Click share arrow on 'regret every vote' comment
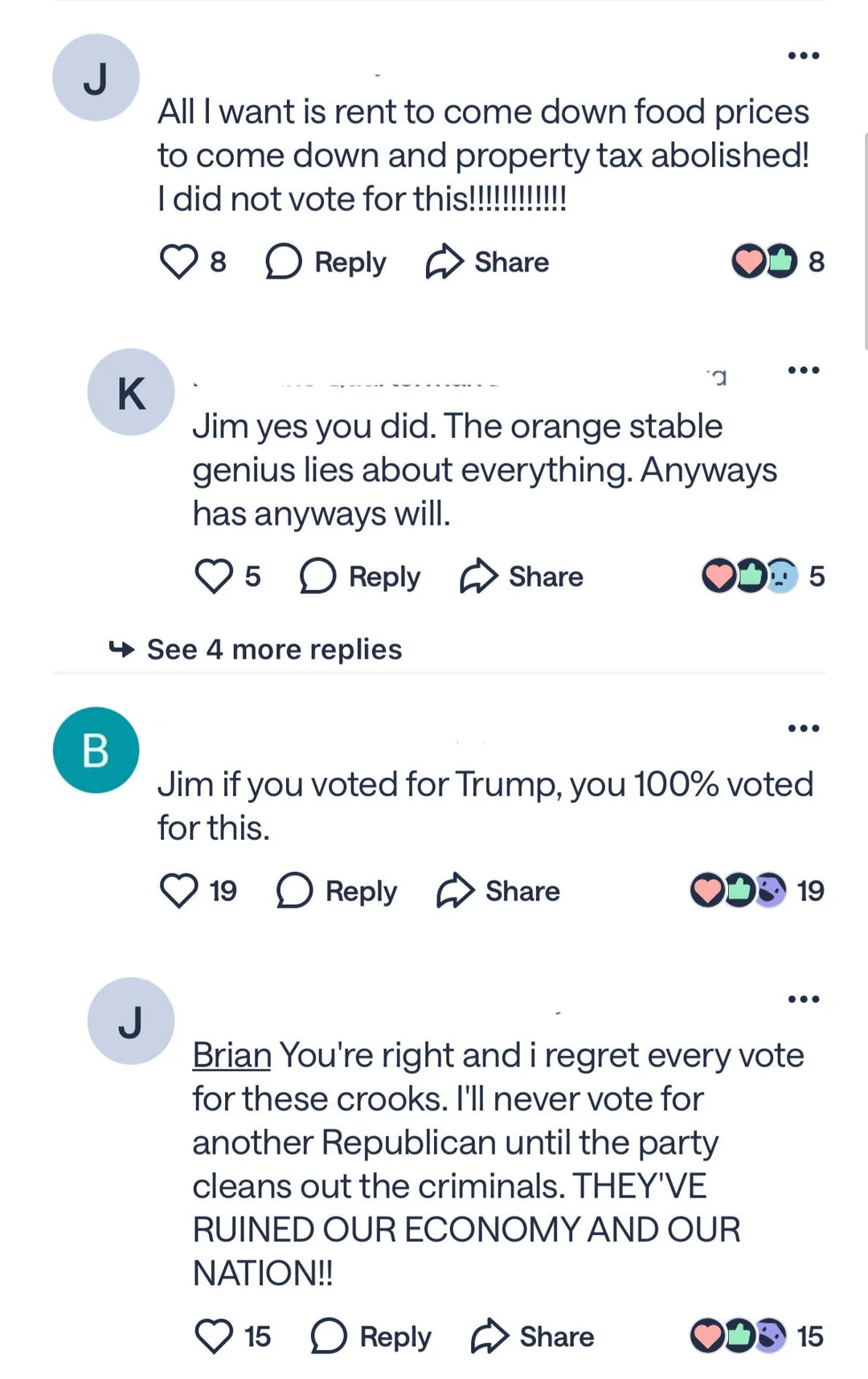Image resolution: width=868 pixels, height=1379 pixels. tap(490, 1336)
